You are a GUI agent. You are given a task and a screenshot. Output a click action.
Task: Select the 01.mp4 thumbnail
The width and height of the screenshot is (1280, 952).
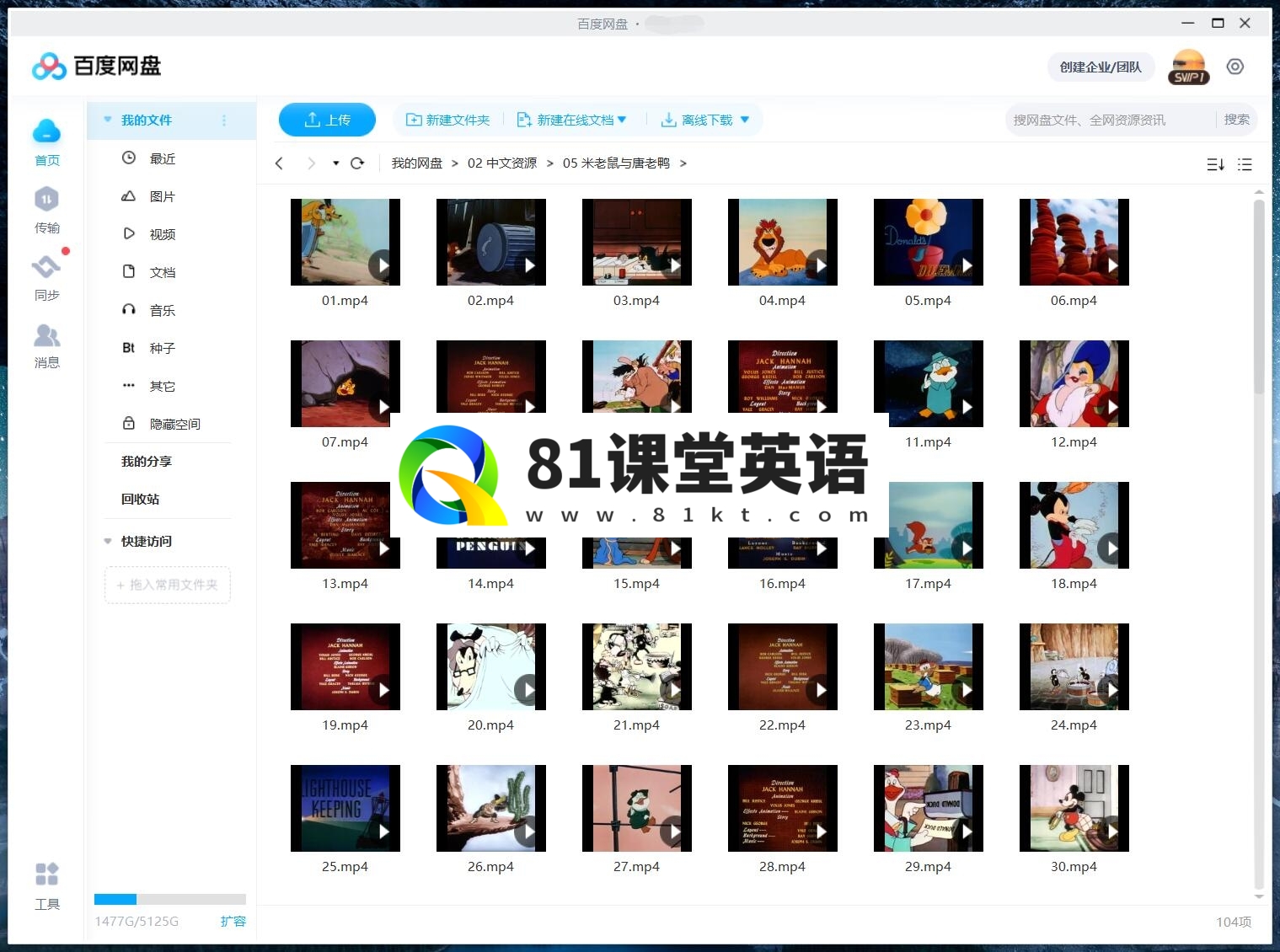coord(345,242)
